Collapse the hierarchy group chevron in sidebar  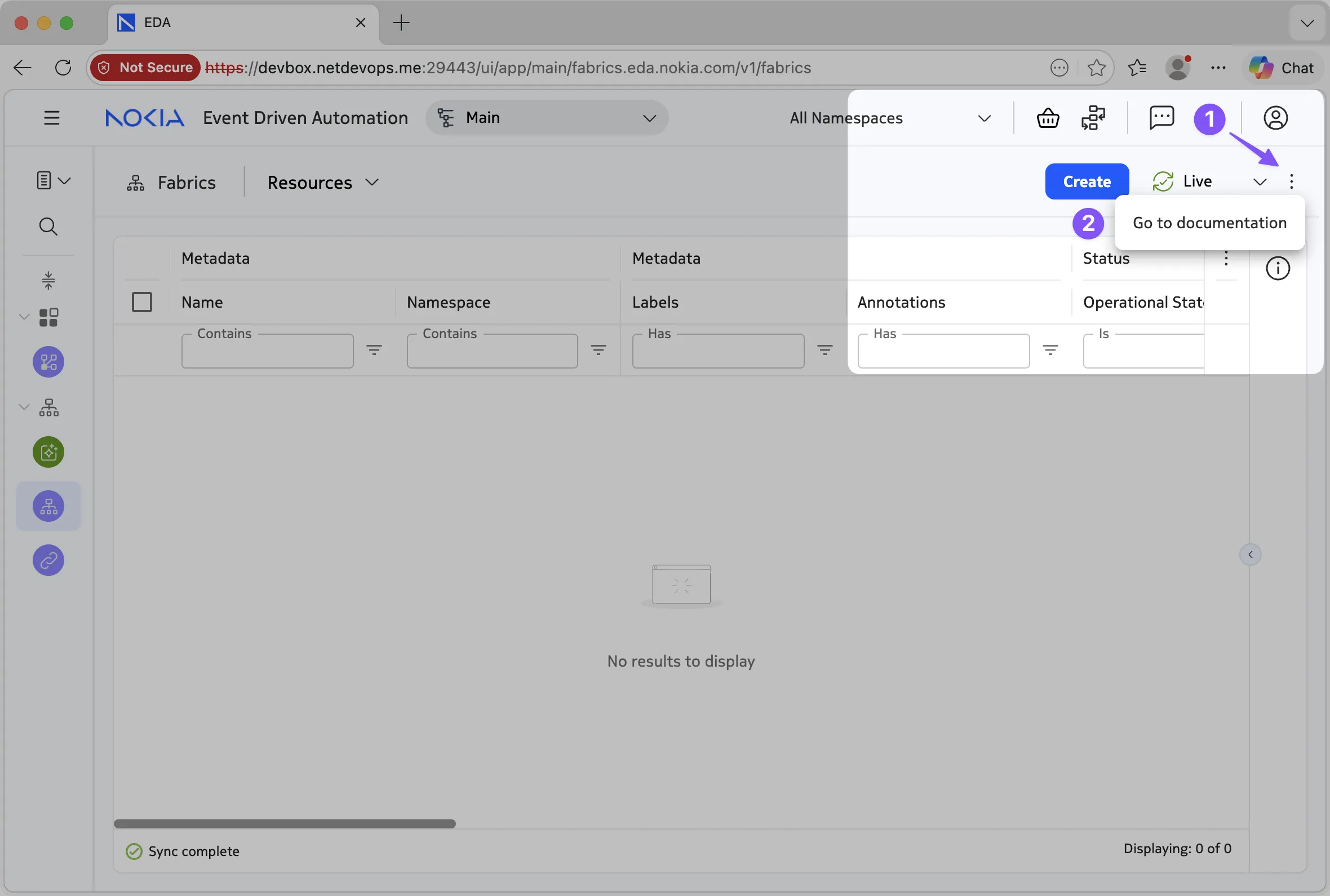pyautogui.click(x=24, y=407)
